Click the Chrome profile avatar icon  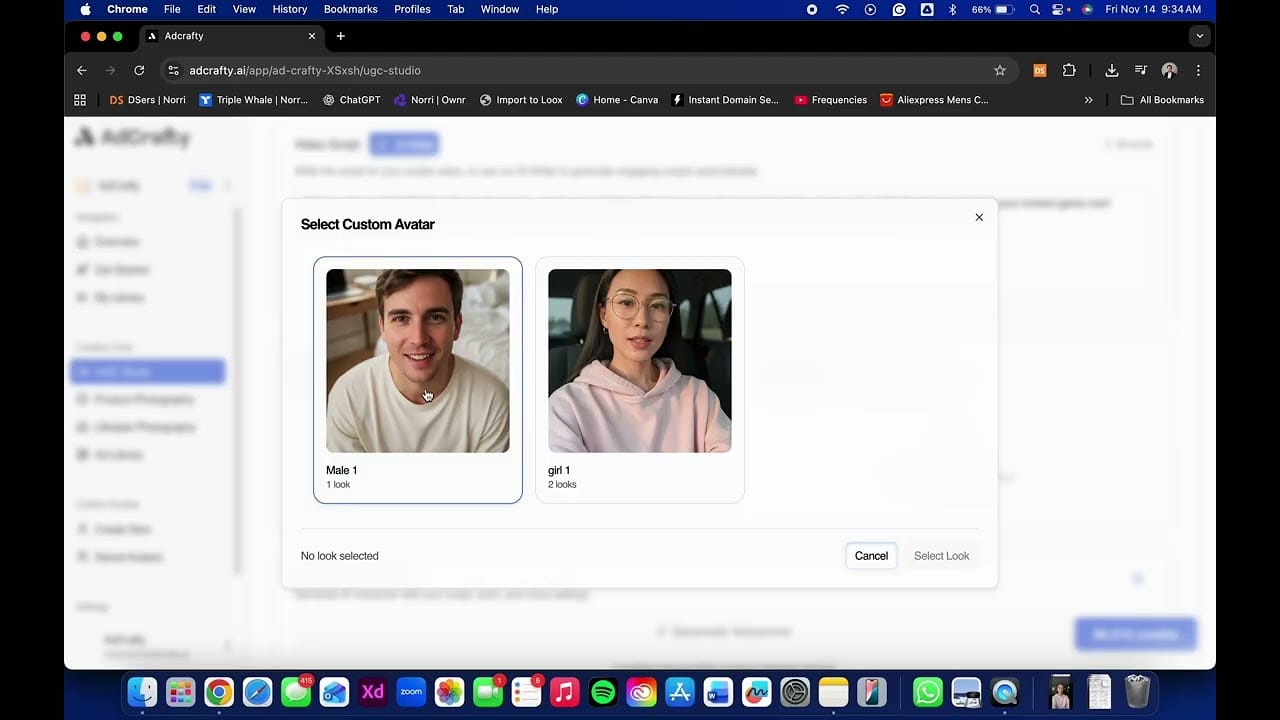pyautogui.click(x=1169, y=70)
